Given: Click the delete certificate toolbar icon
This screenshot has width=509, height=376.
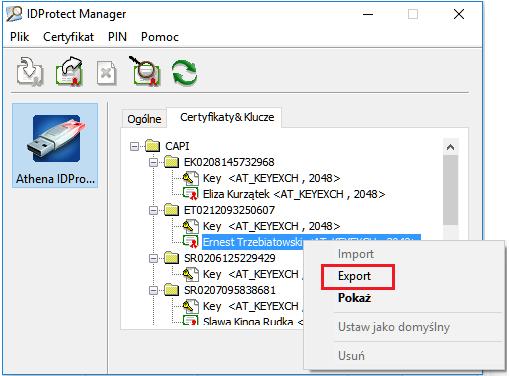Looking at the screenshot, I should point(107,72).
